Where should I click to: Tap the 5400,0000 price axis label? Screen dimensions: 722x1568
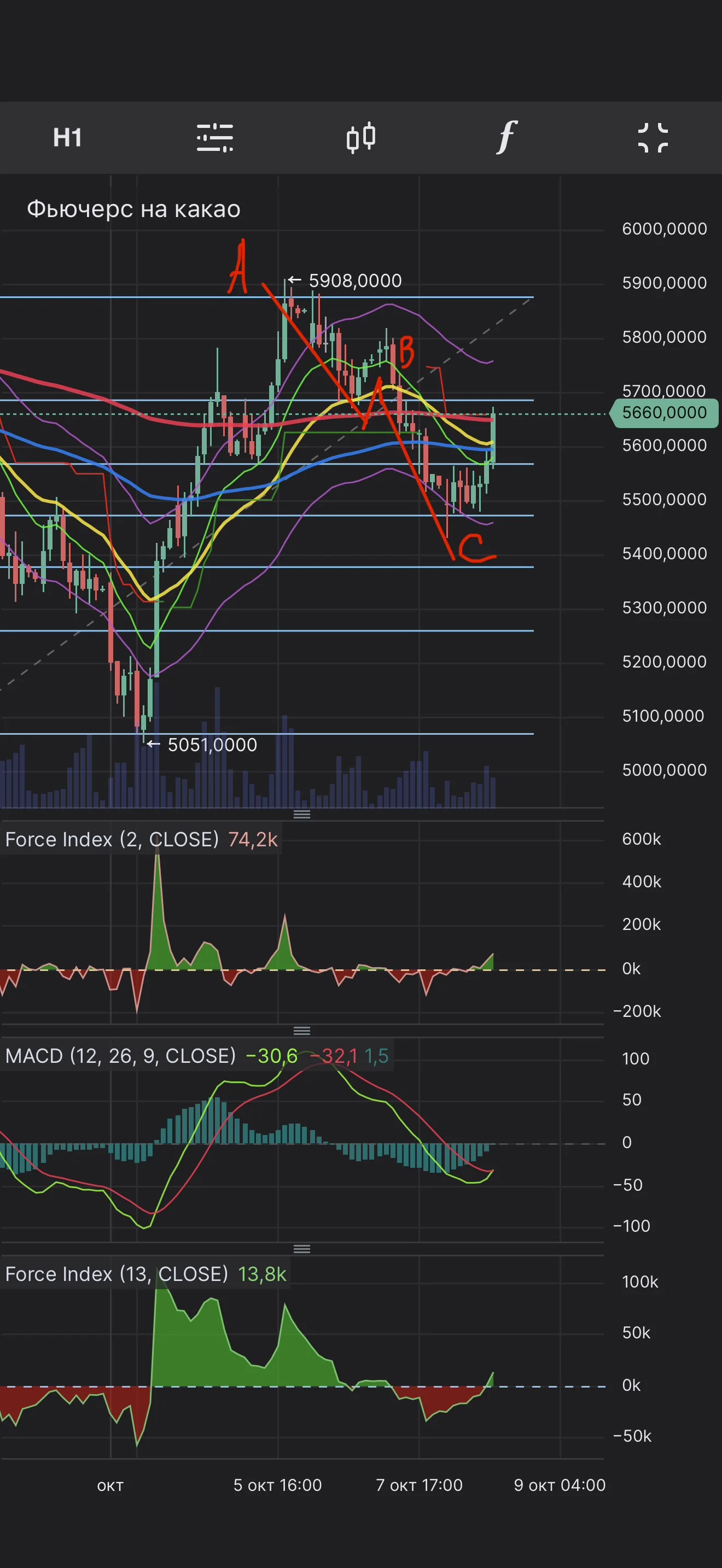pos(664,553)
